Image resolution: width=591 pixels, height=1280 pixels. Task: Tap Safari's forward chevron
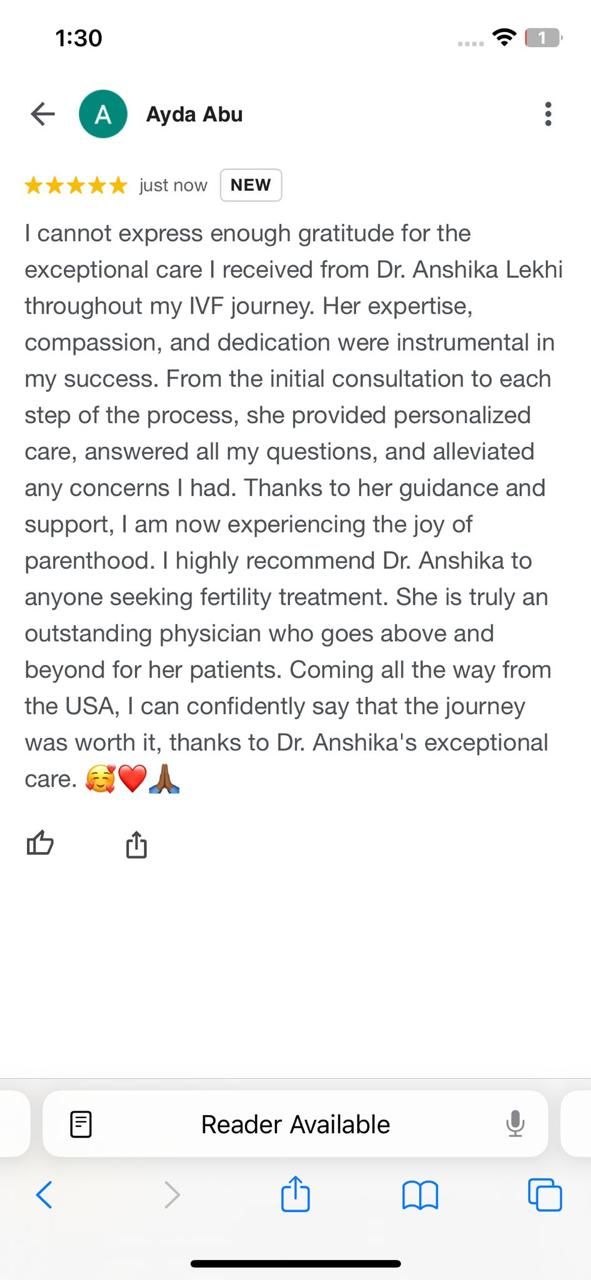(x=172, y=1194)
